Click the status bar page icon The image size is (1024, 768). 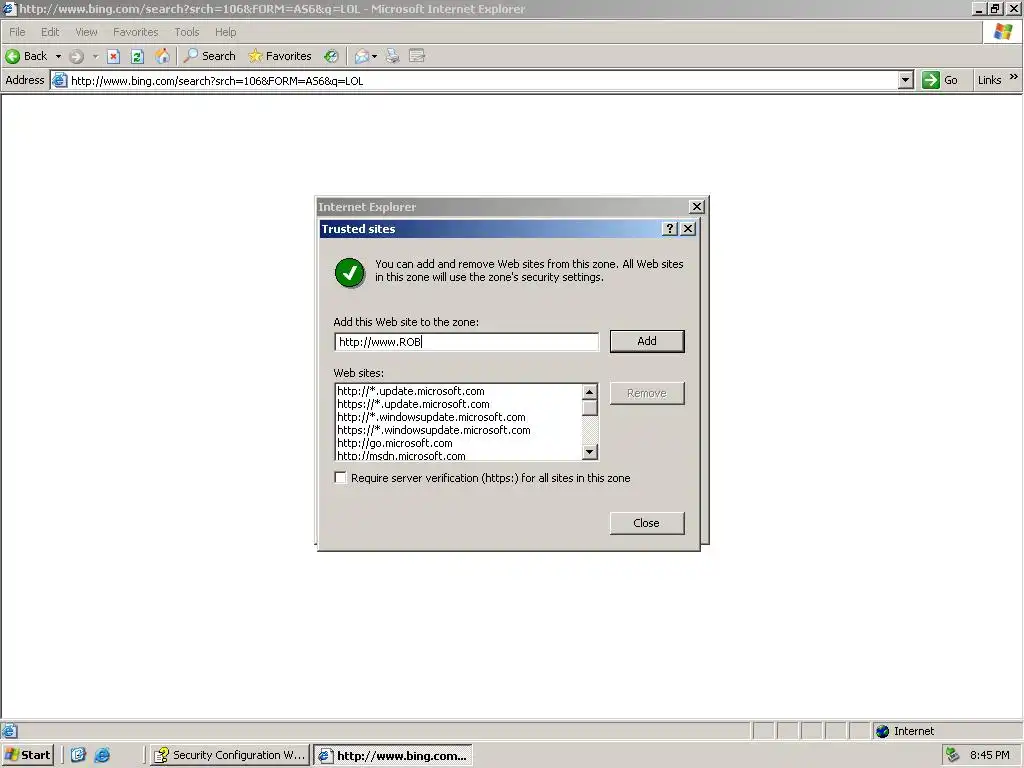coord(9,731)
